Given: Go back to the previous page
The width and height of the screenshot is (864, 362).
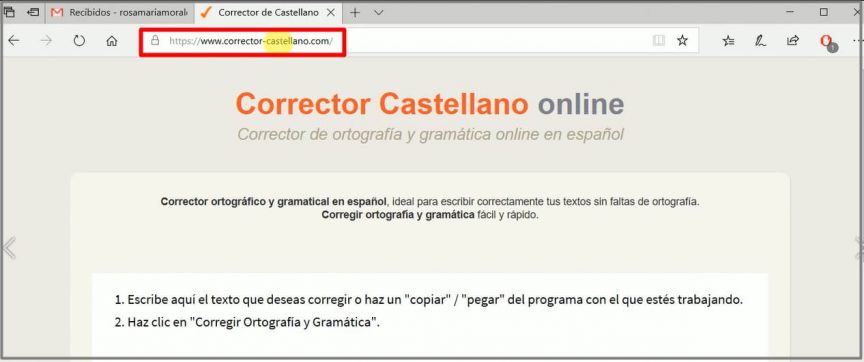Looking at the screenshot, I should pos(14,40).
